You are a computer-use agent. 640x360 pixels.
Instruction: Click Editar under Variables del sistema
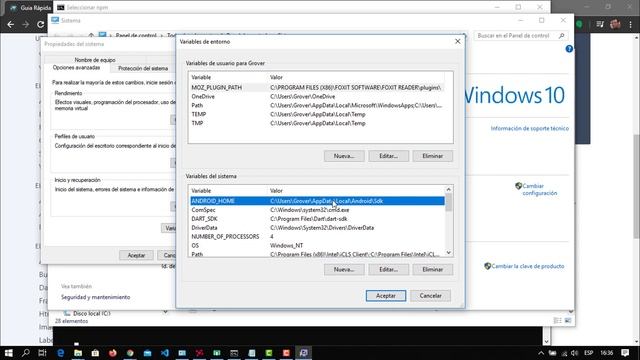point(388,269)
